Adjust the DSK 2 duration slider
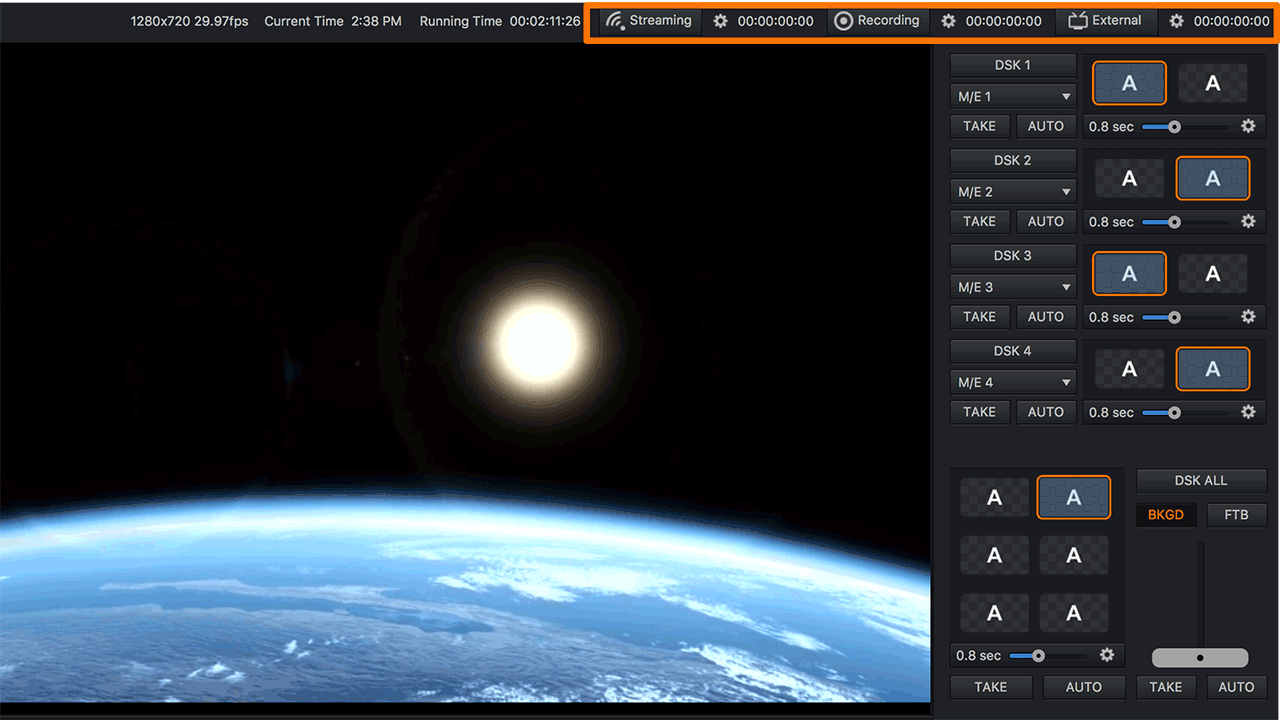This screenshot has height=720, width=1280. (x=1185, y=222)
